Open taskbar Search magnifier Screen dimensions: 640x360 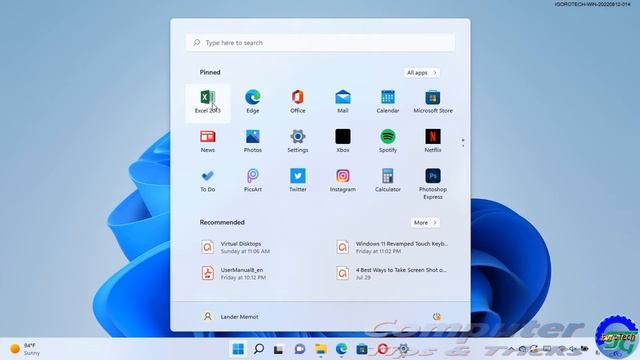(x=259, y=349)
